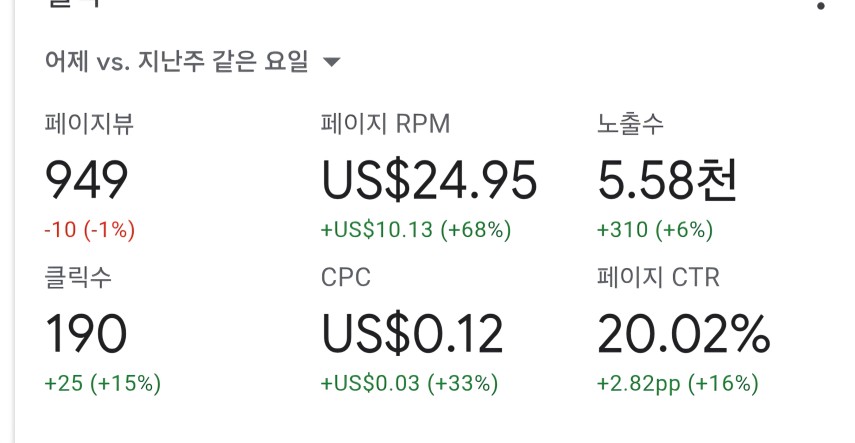Click the date comparison dropdown arrow

332,62
